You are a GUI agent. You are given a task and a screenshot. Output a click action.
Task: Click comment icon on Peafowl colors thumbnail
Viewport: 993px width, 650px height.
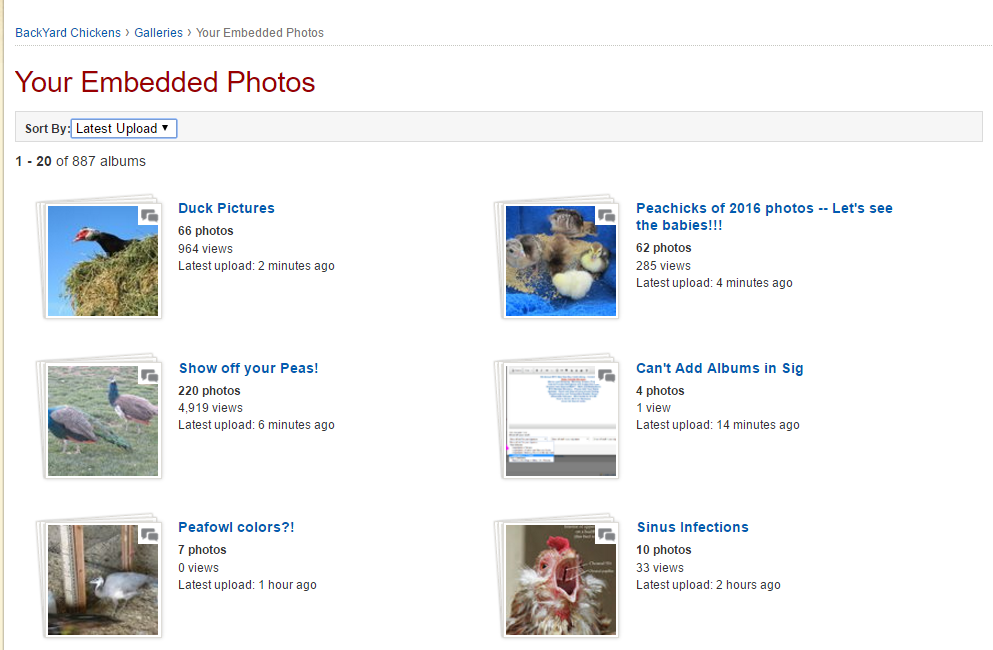pyautogui.click(x=149, y=535)
